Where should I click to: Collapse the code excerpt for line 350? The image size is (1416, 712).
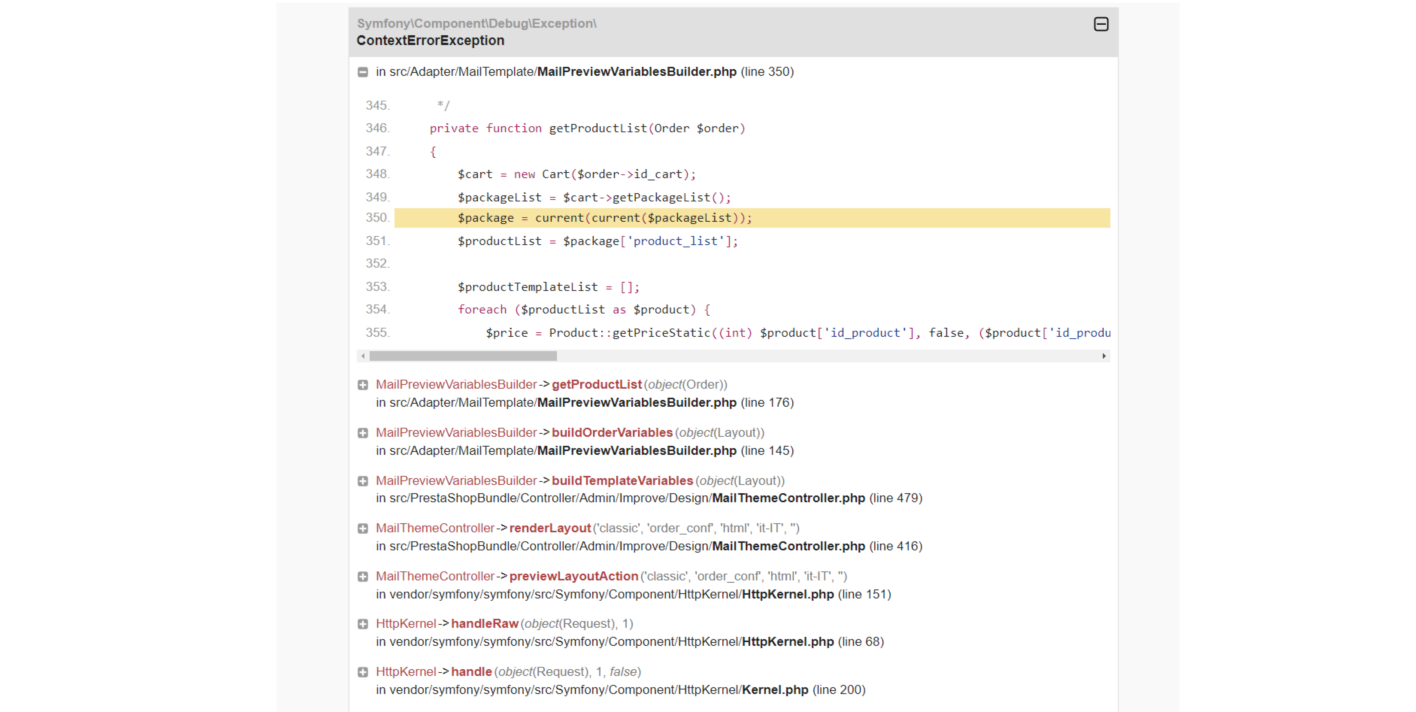pos(363,72)
